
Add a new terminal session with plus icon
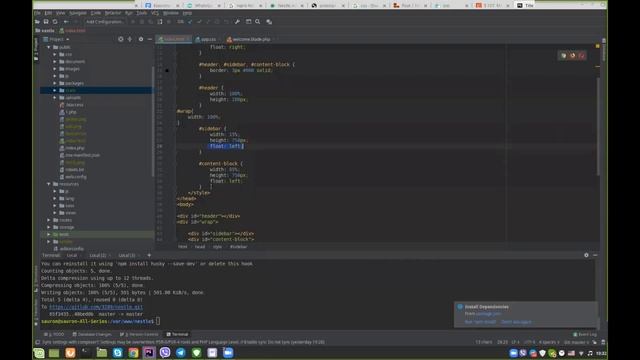pos(149,255)
